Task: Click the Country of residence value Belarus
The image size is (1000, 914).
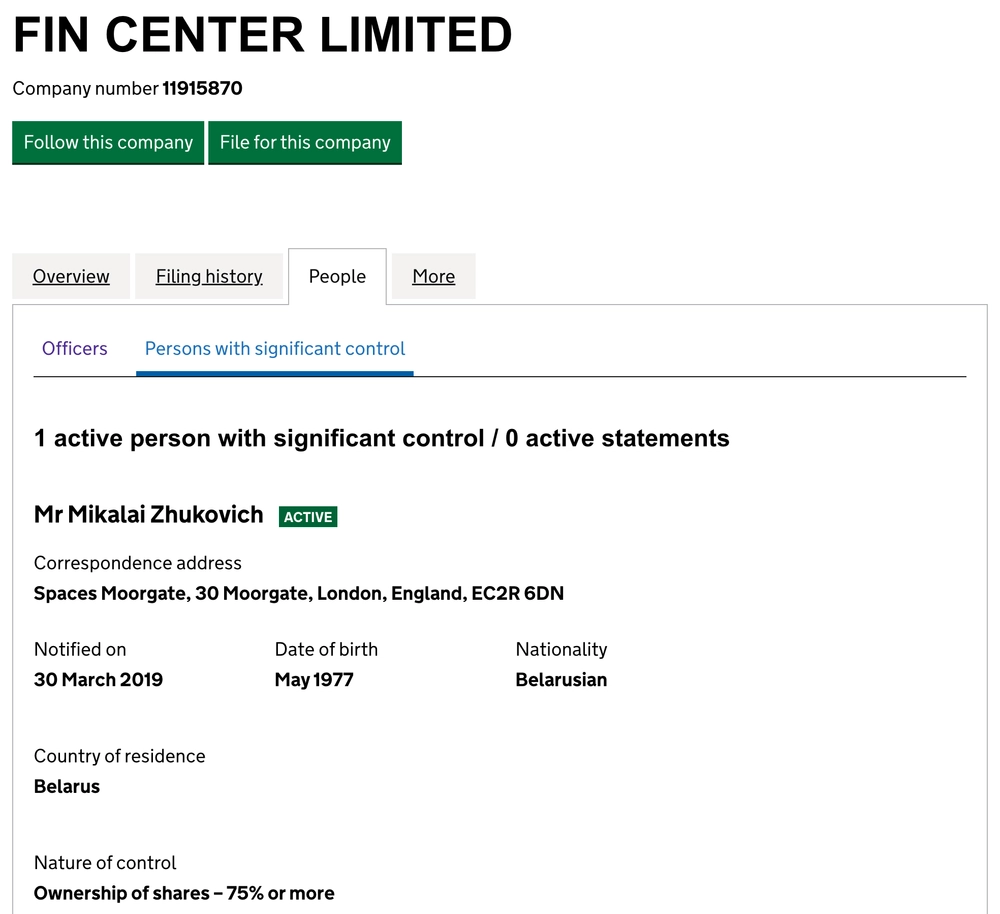Action: (x=66, y=786)
